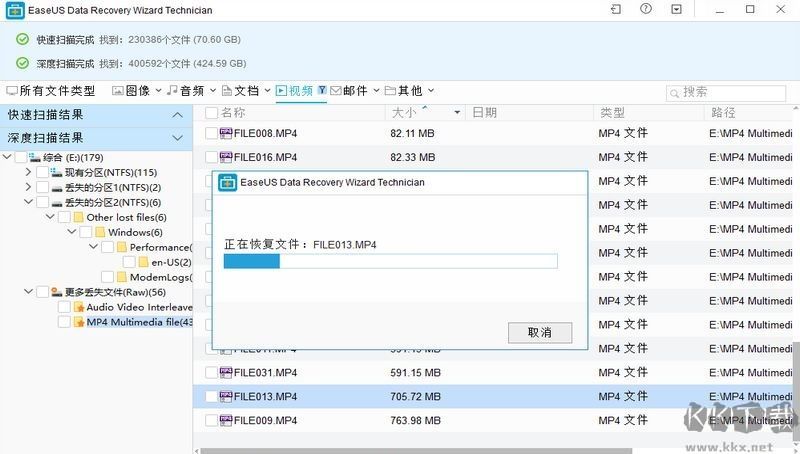Click the FILE008.MP4 video file icon
Screen dimensions: 800x454
coord(226,133)
